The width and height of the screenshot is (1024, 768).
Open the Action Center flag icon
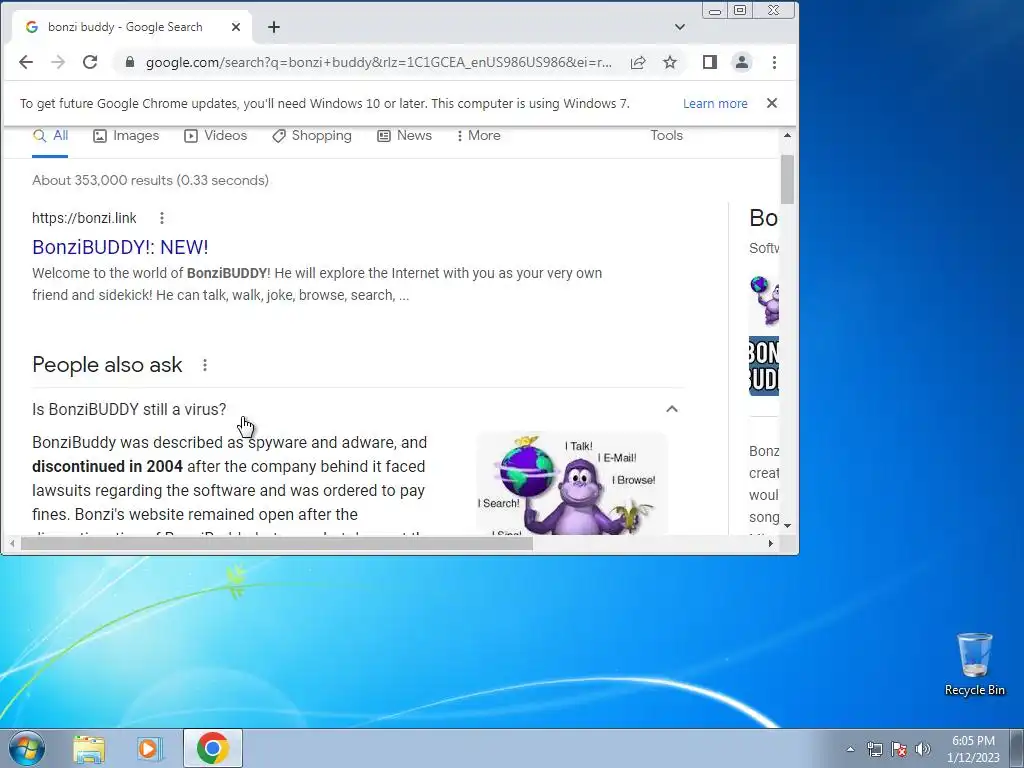(899, 749)
